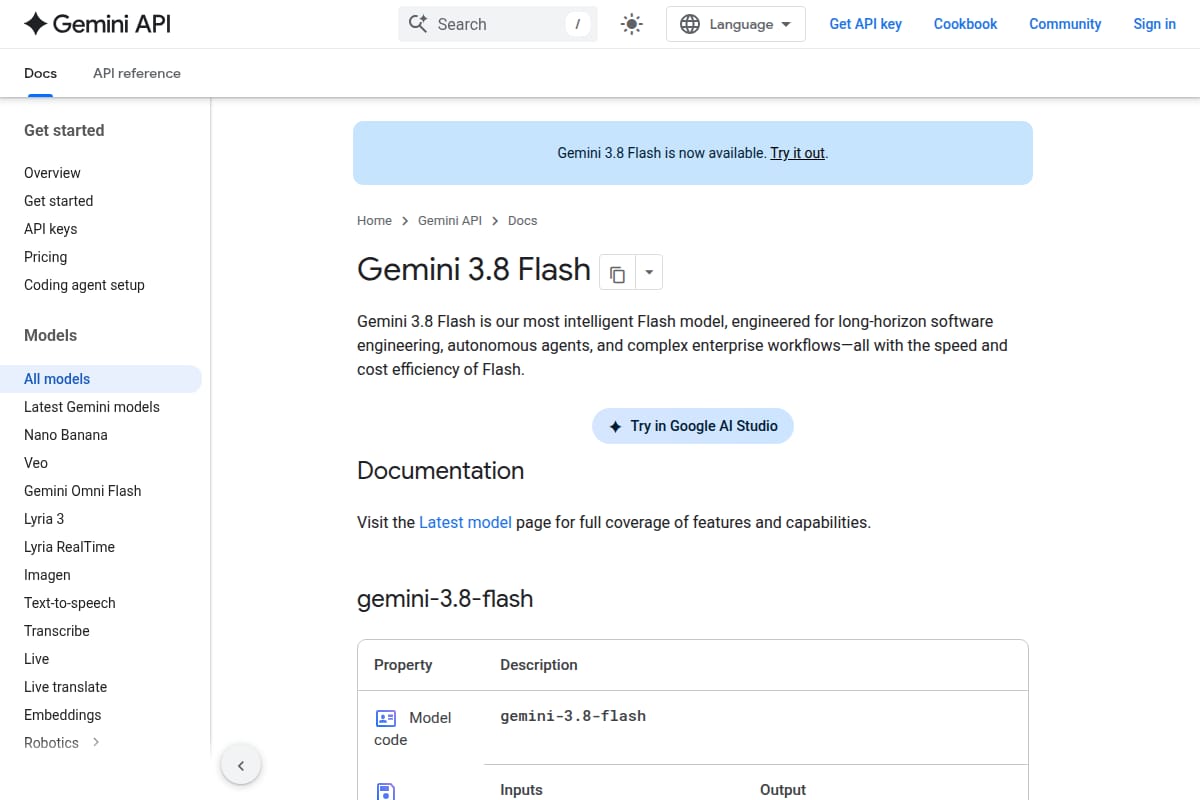
Task: Open Lyria RealTime sidebar item
Action: pyautogui.click(x=69, y=547)
